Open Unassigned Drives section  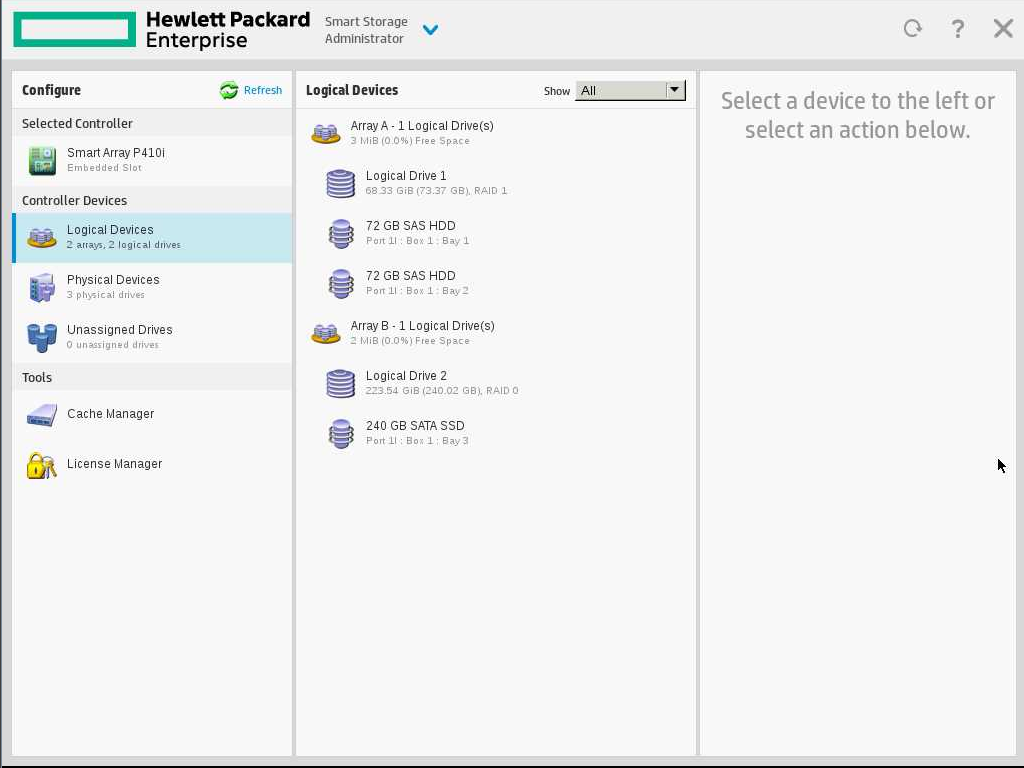152,338
